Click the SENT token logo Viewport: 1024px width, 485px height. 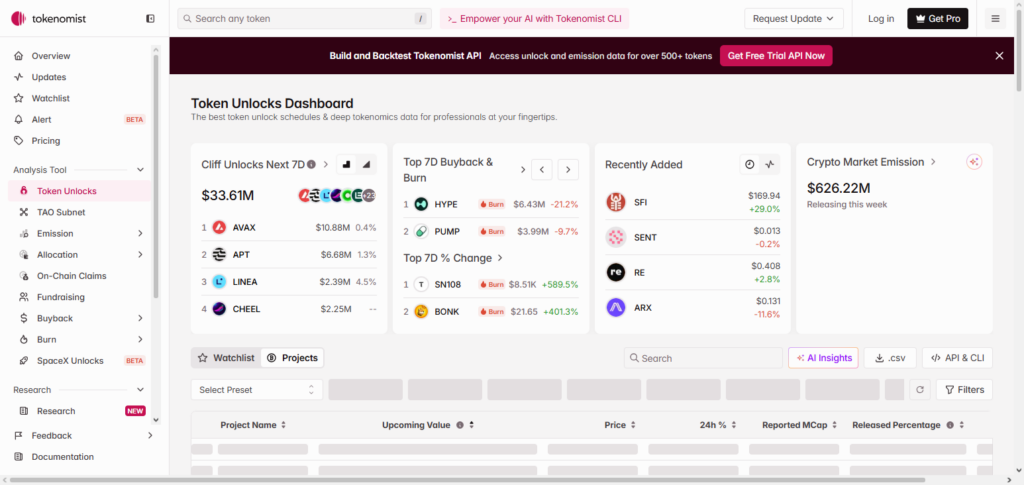(x=616, y=237)
